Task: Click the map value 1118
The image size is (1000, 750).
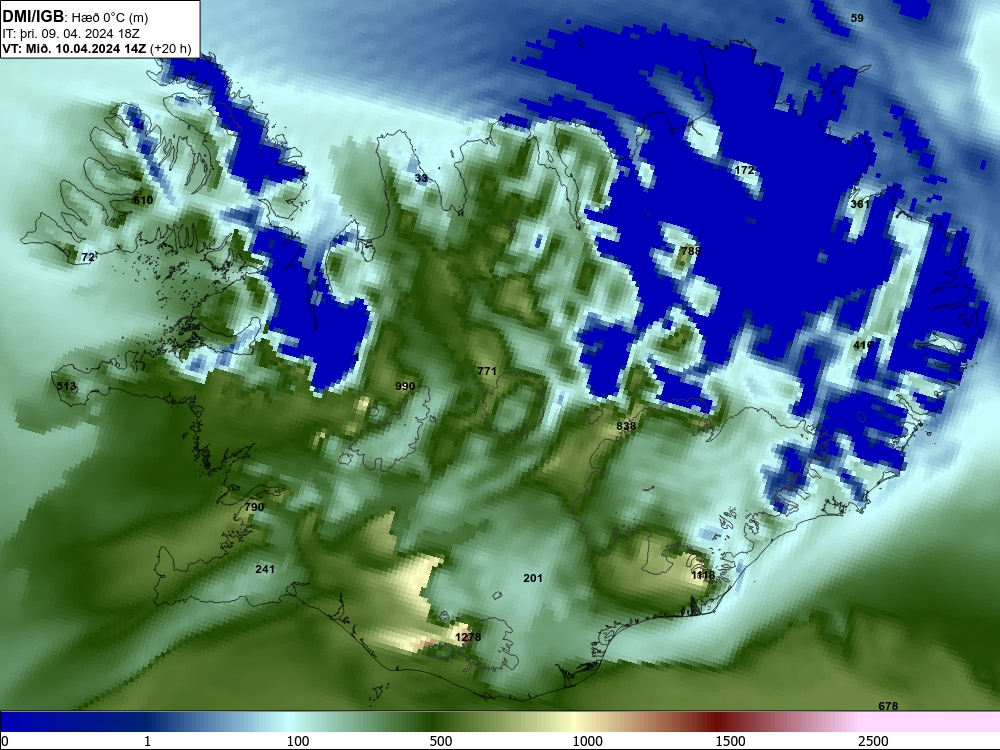Action: tap(703, 576)
